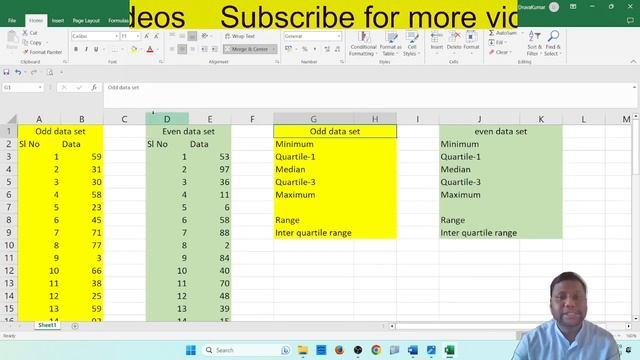Switch to the Insert ribbon tab
Viewport: 640px width, 360px height.
(58, 20)
